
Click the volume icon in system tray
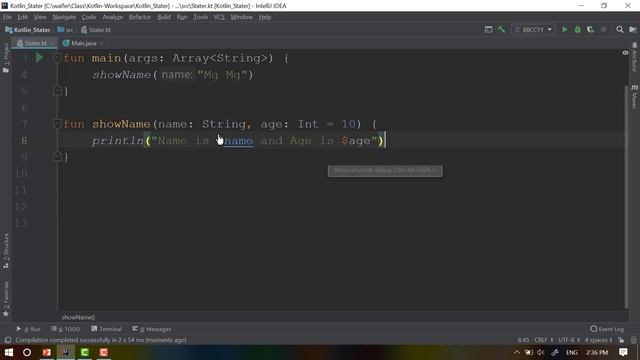tap(540, 352)
